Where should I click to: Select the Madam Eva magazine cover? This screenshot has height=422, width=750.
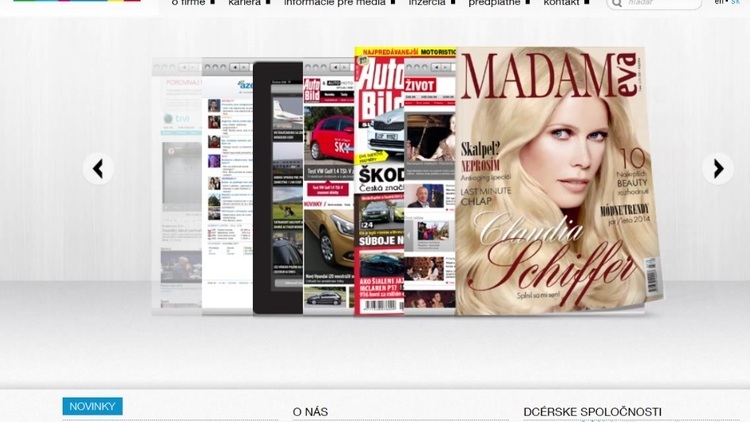pos(559,181)
